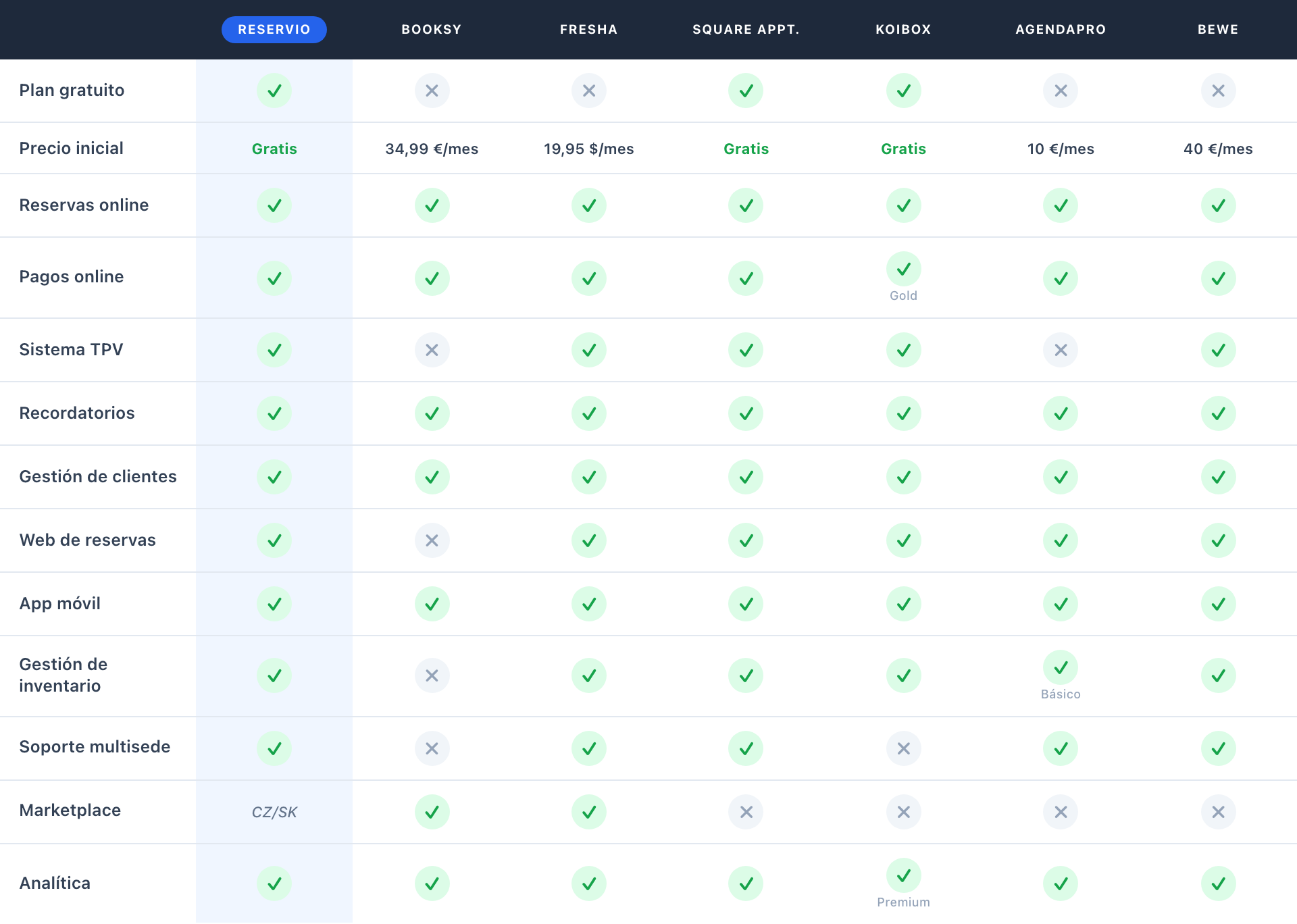Select the Square Appt. cross for Marketplace
This screenshot has width=1297, height=924.
pyautogui.click(x=746, y=812)
